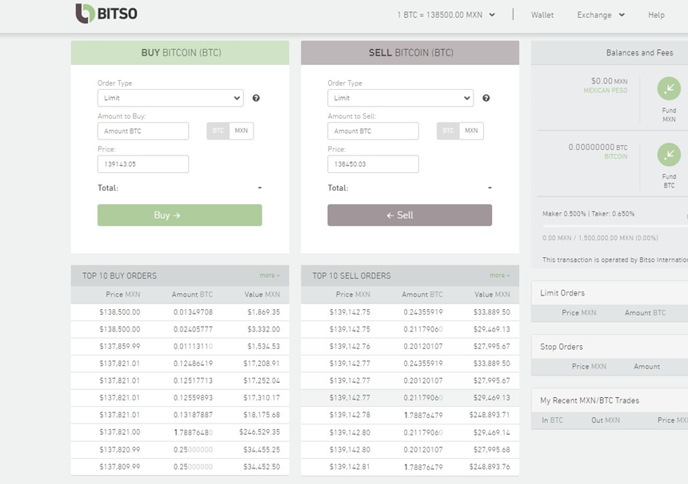Select MXN unit in Amount to Sell
Image resolution: width=693 pixels, height=484 pixels.
click(472, 131)
